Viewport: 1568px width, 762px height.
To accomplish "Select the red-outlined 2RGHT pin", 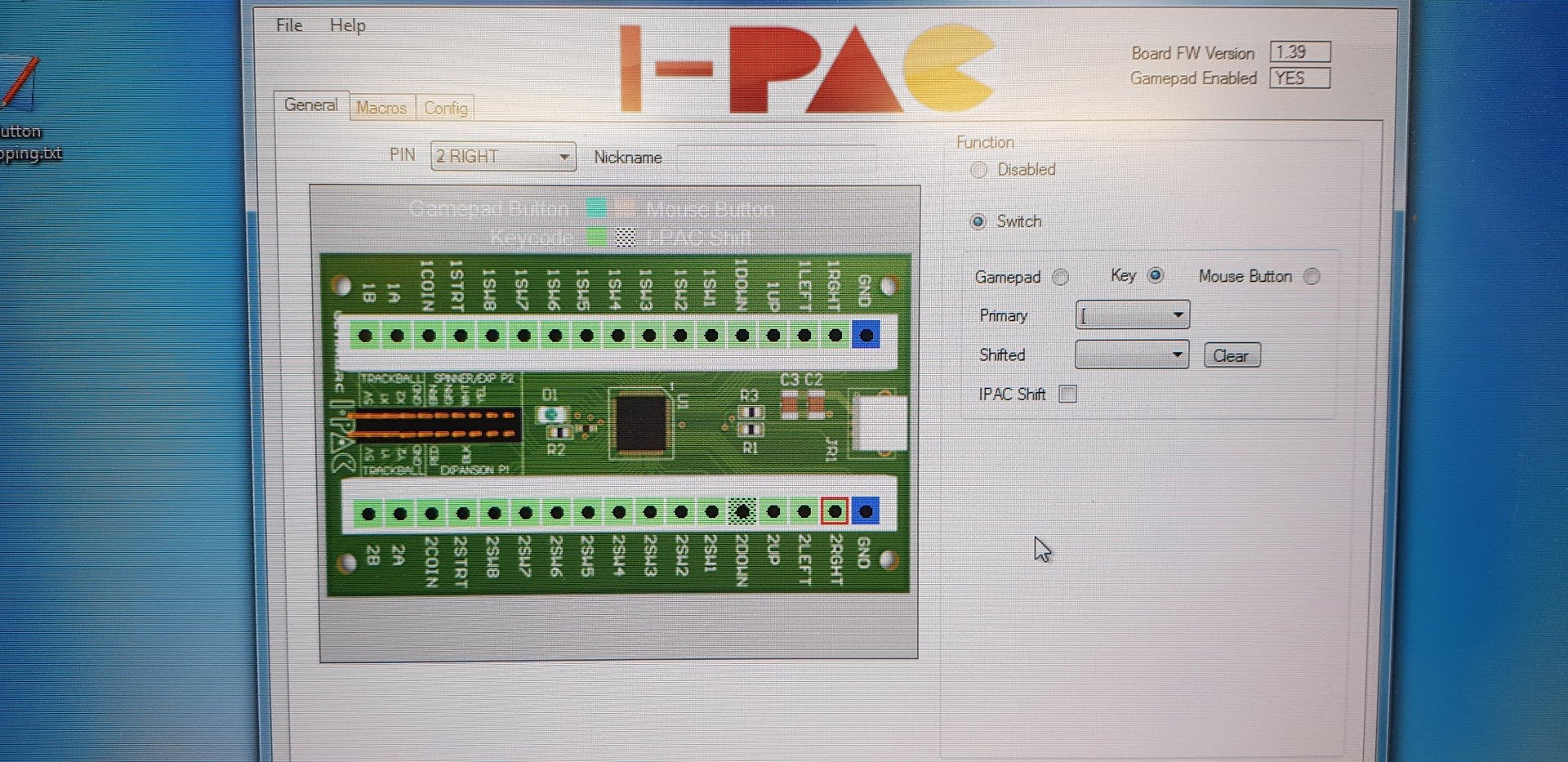I will click(x=835, y=511).
